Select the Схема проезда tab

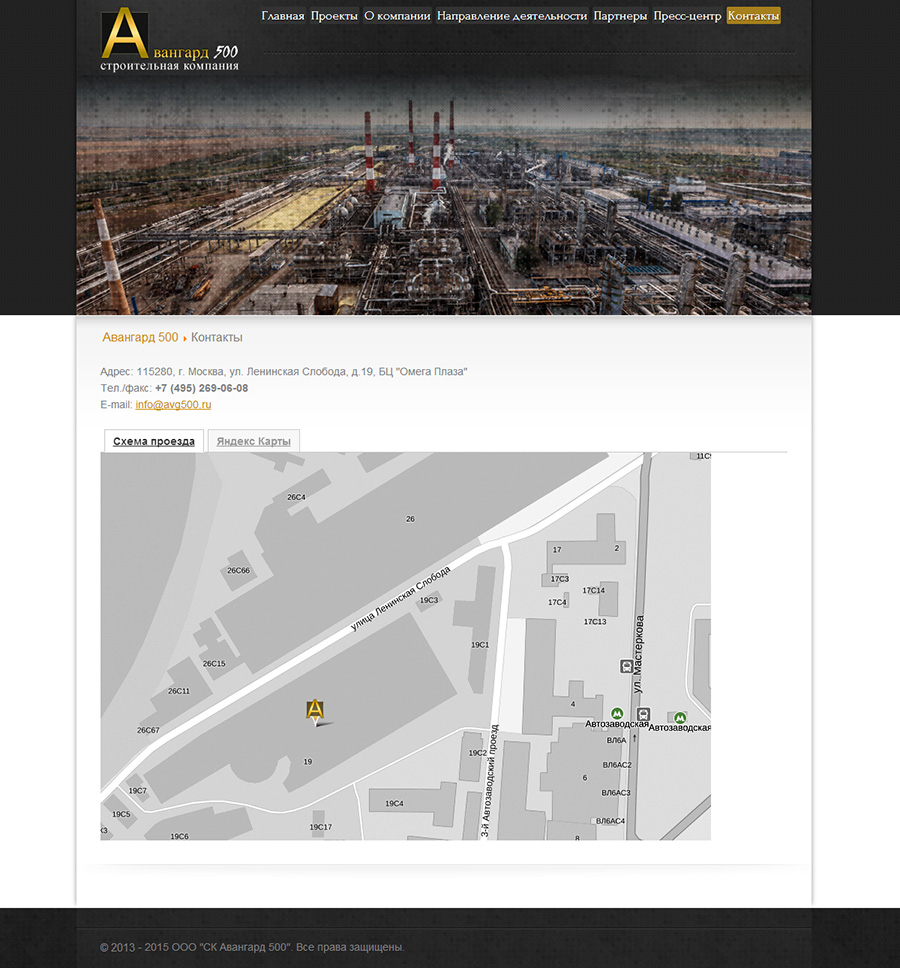(x=154, y=441)
